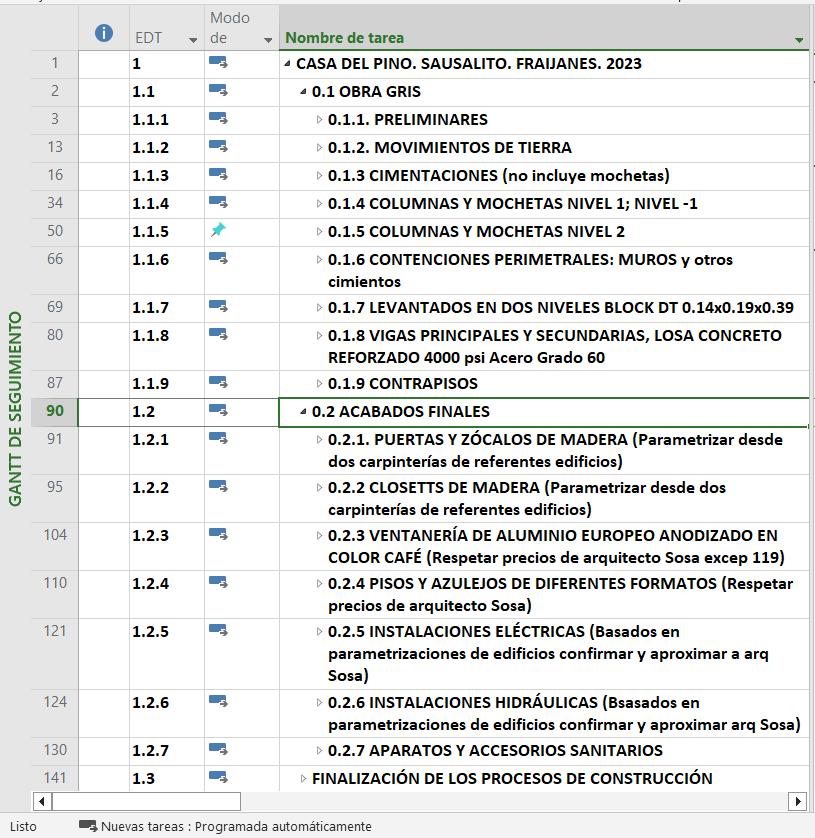
Task: Click task mode icon in row 1.2.2
Action: click(218, 486)
